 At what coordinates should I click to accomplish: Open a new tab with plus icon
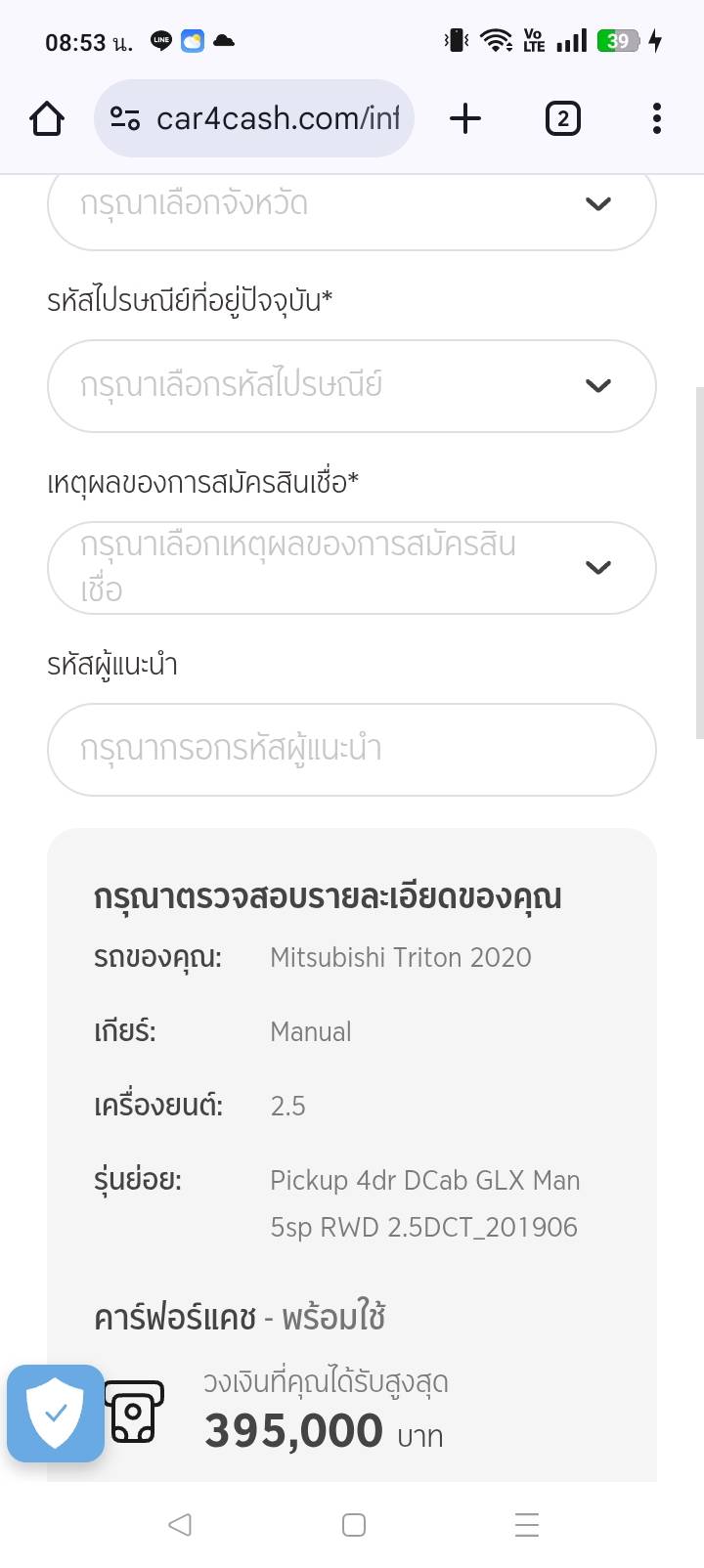pos(465,119)
